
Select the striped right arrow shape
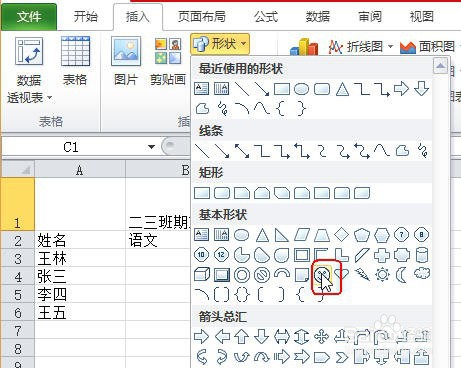282,357
